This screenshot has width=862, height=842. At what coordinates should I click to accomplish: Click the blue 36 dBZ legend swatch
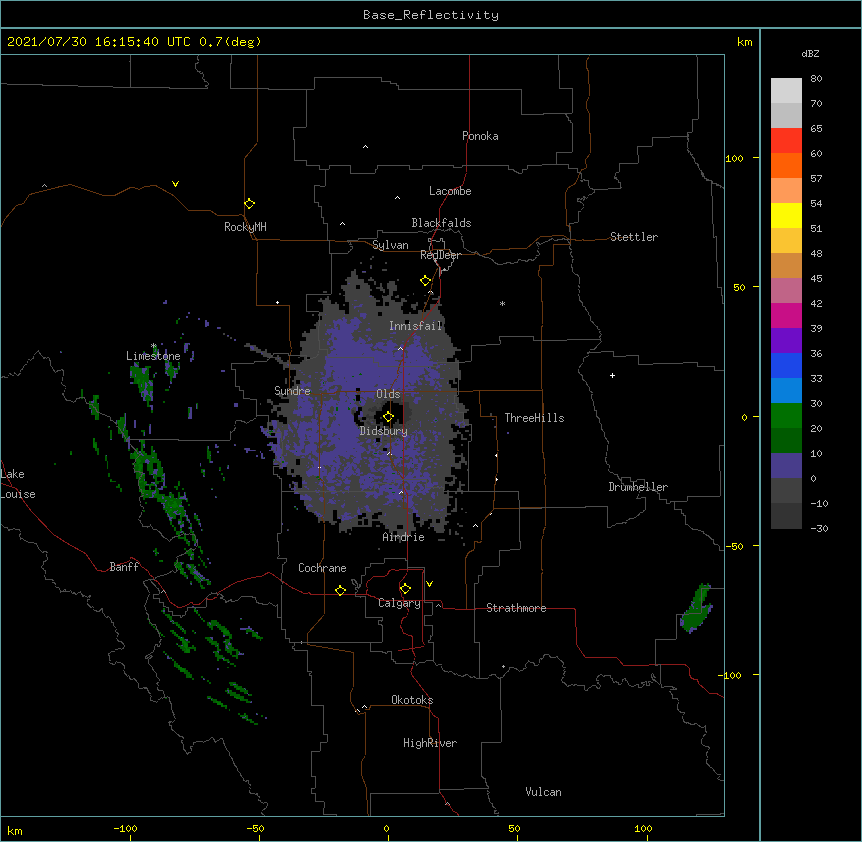(786, 365)
